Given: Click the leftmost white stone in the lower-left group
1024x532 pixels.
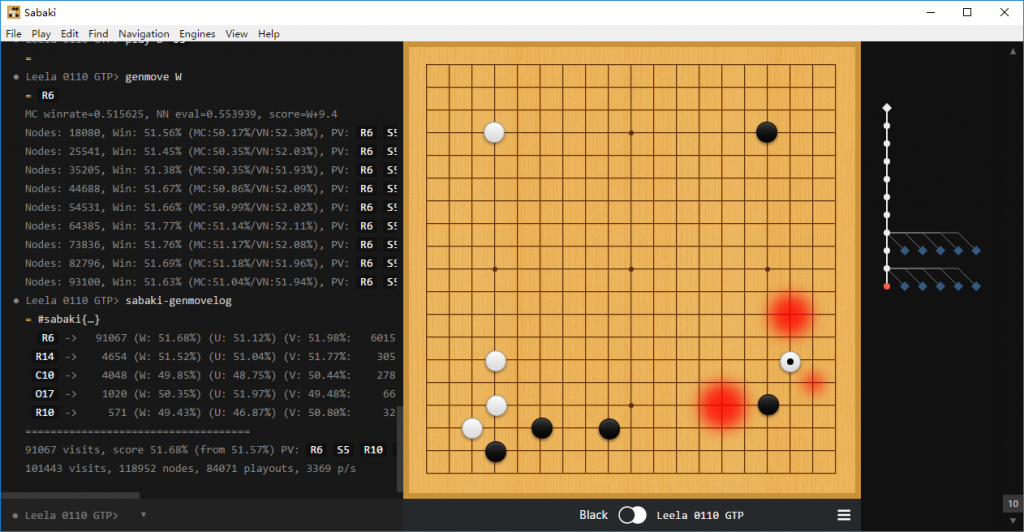Looking at the screenshot, I should click(472, 428).
